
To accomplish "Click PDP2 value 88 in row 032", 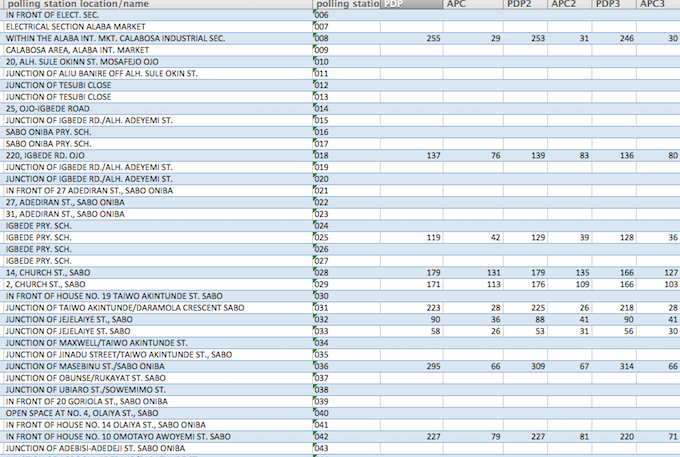I will (525, 319).
